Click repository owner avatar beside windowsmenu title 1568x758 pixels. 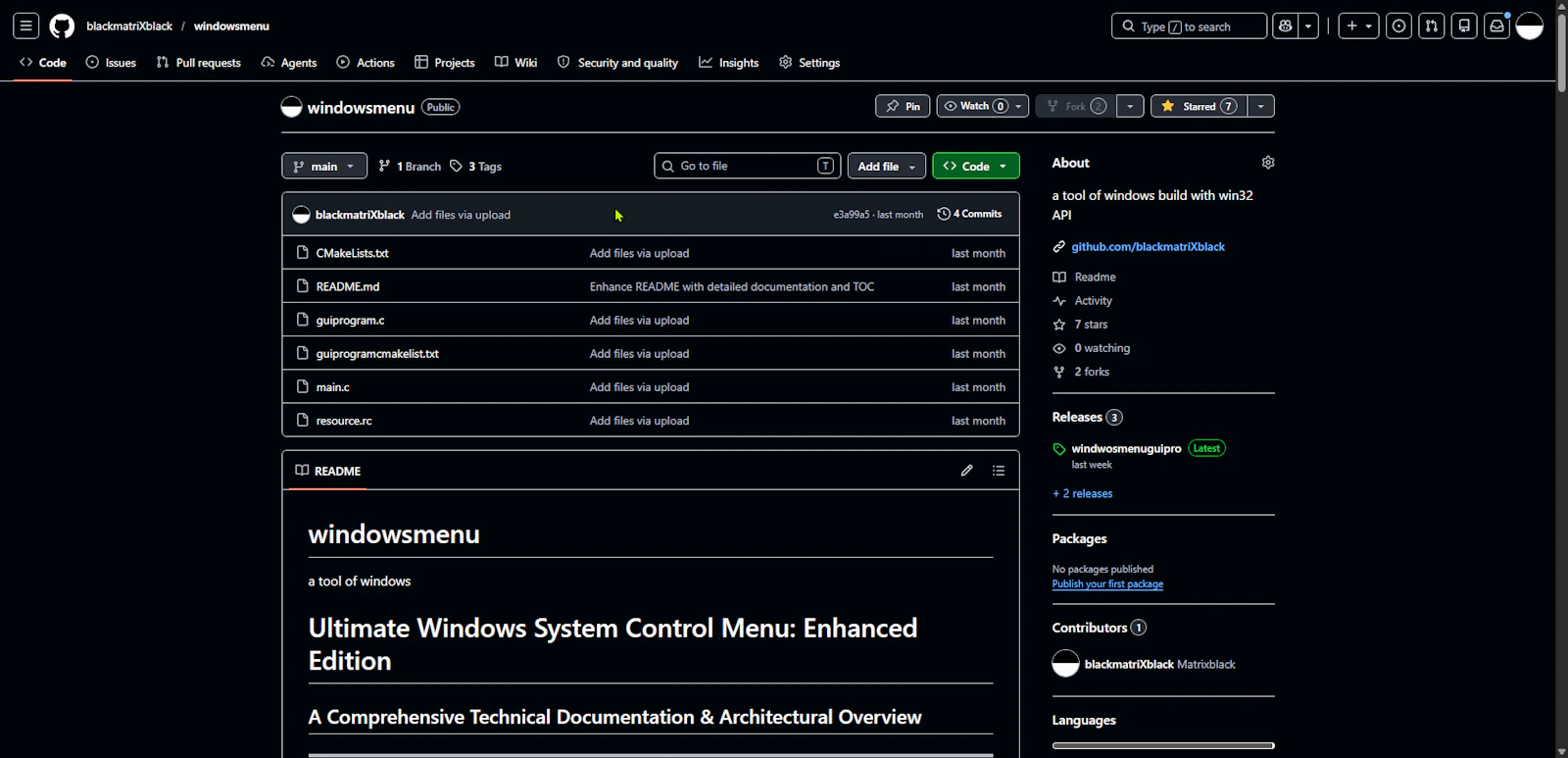pyautogui.click(x=291, y=107)
